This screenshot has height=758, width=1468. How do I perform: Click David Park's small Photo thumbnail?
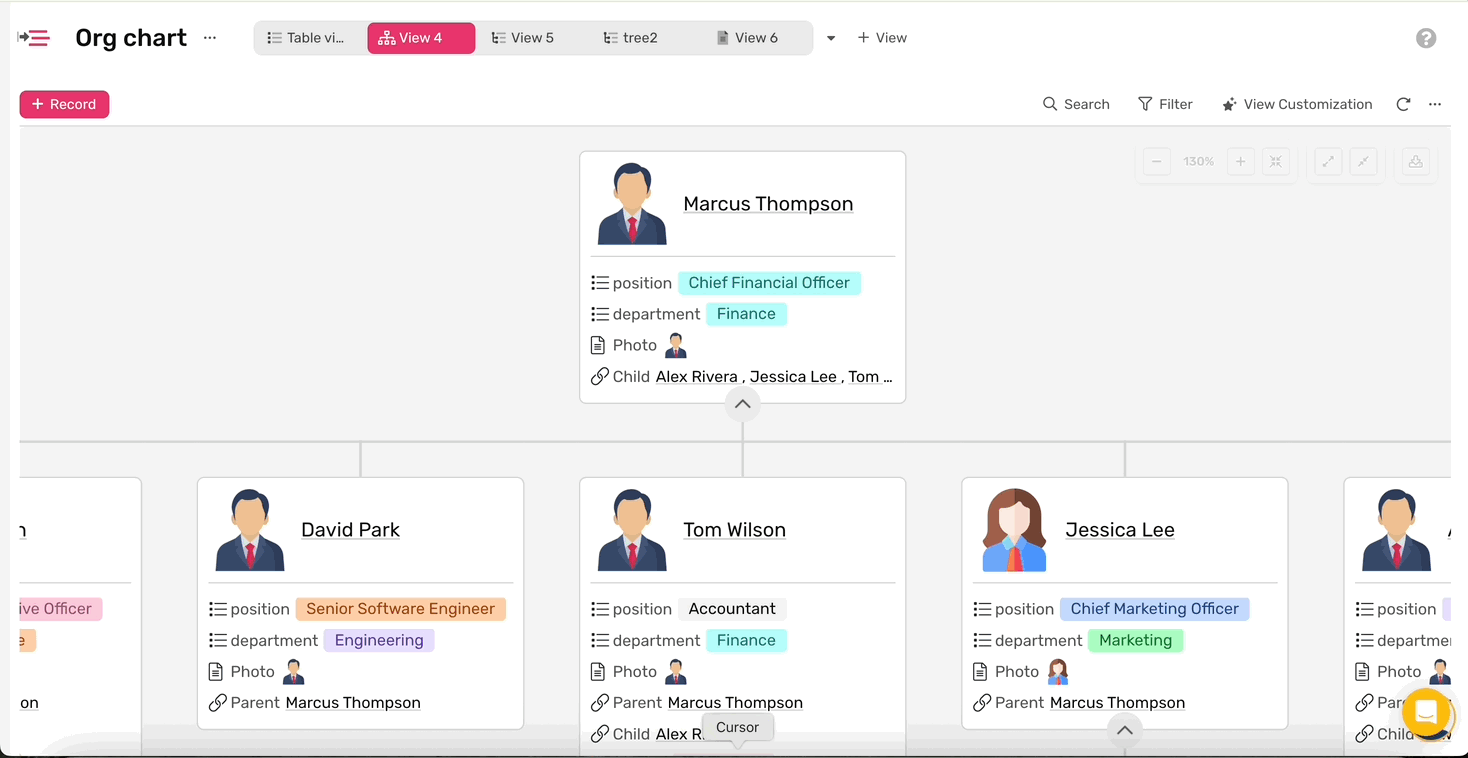[x=294, y=671]
